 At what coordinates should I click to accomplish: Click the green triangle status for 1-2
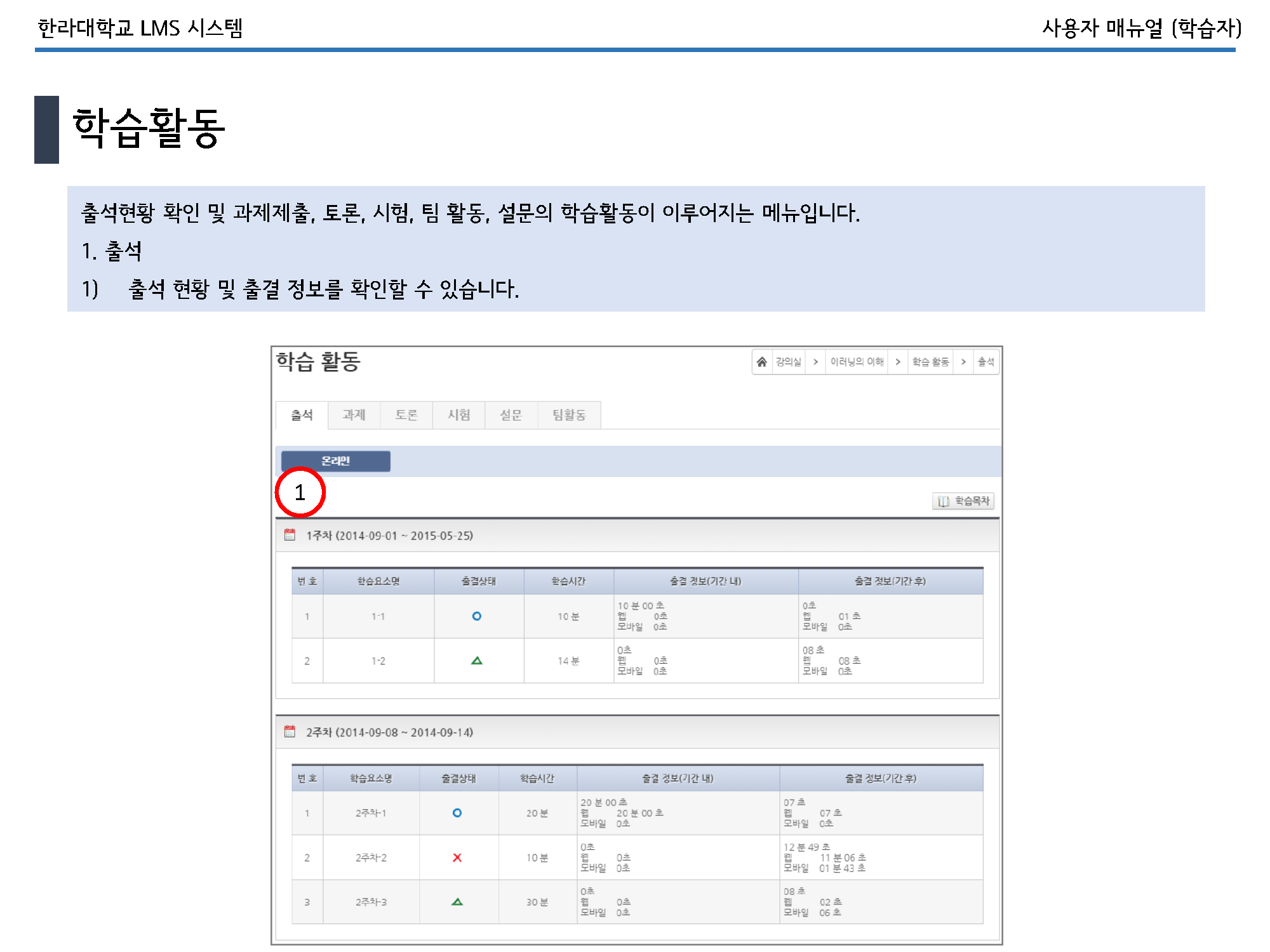tap(477, 661)
